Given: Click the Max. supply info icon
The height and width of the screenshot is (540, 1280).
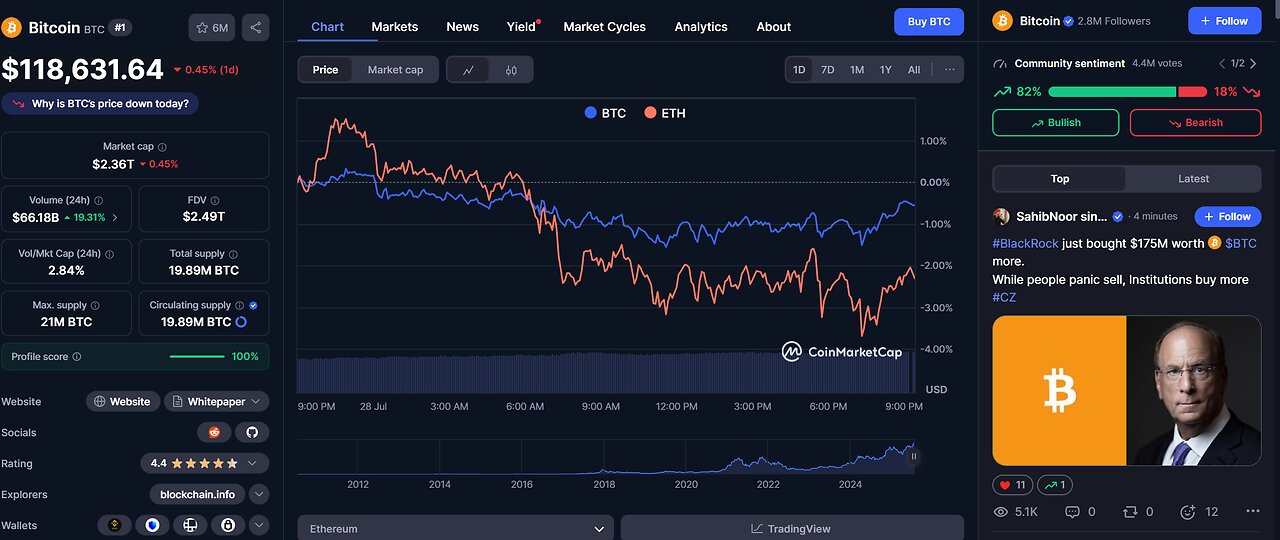Looking at the screenshot, I should pyautogui.click(x=96, y=306).
